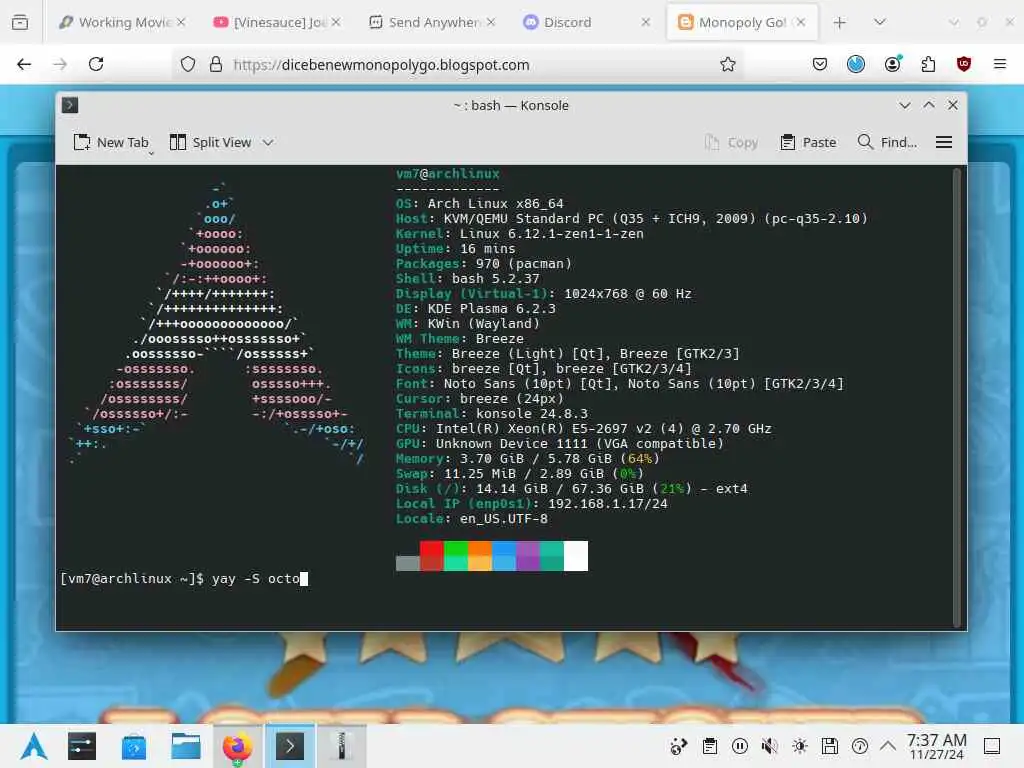The height and width of the screenshot is (768, 1024).
Task: Click the clock showing 7:37 AM
Action: 936,746
